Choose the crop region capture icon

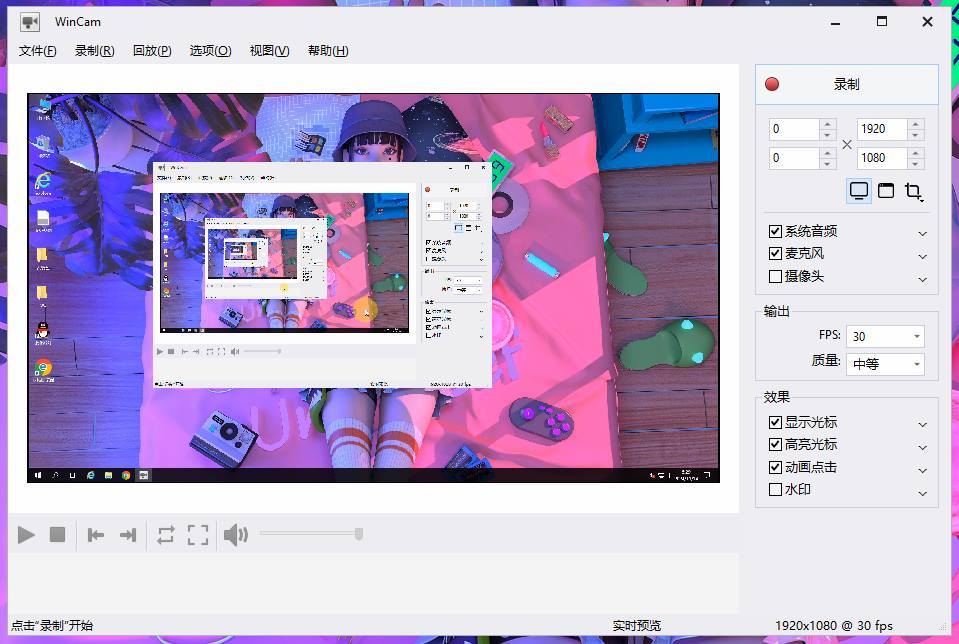913,191
